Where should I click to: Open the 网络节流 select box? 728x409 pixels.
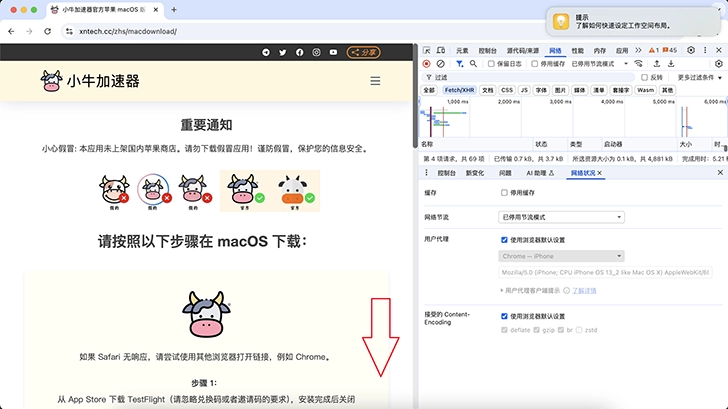[561, 217]
